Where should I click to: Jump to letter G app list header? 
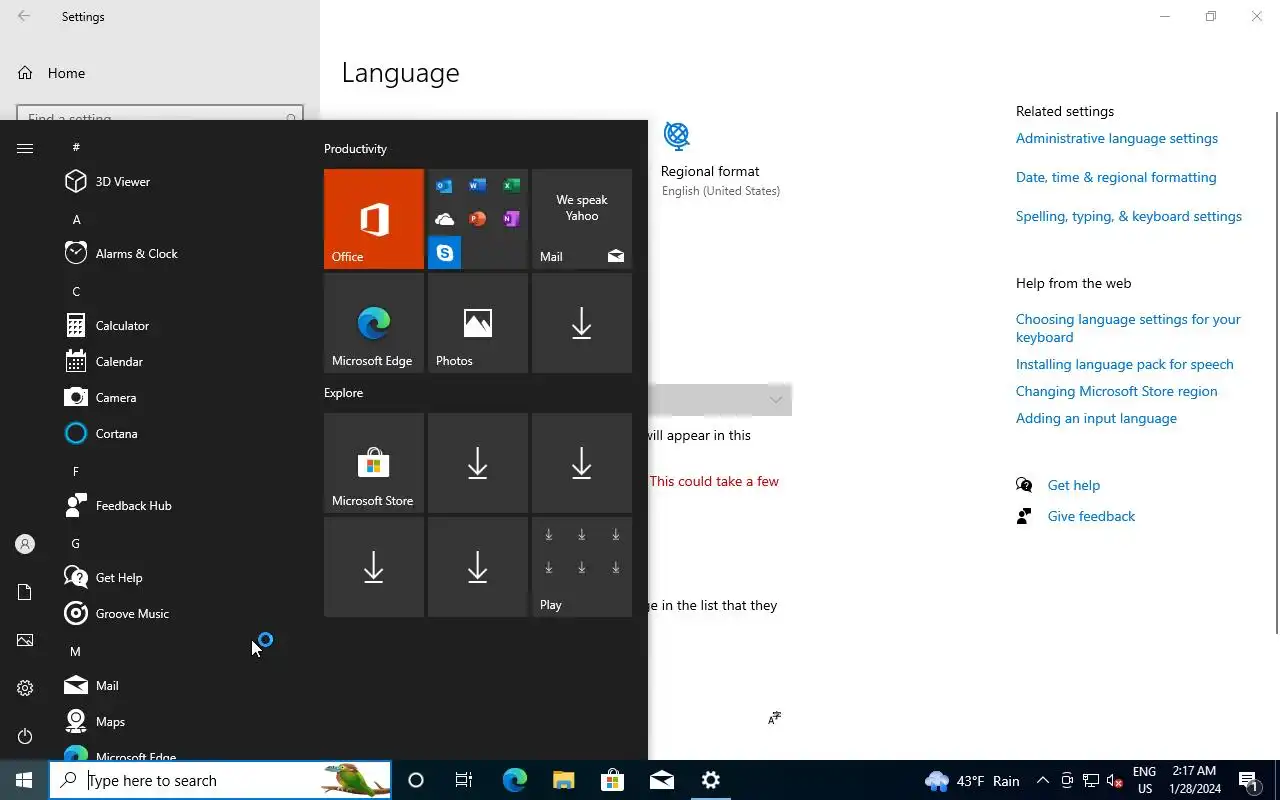click(76, 543)
